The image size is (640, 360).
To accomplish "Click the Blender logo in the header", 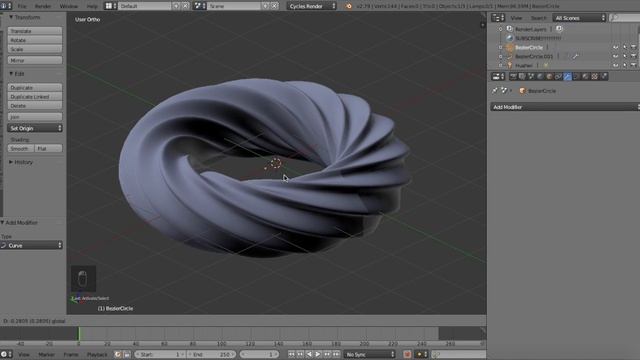I will tap(348, 6).
